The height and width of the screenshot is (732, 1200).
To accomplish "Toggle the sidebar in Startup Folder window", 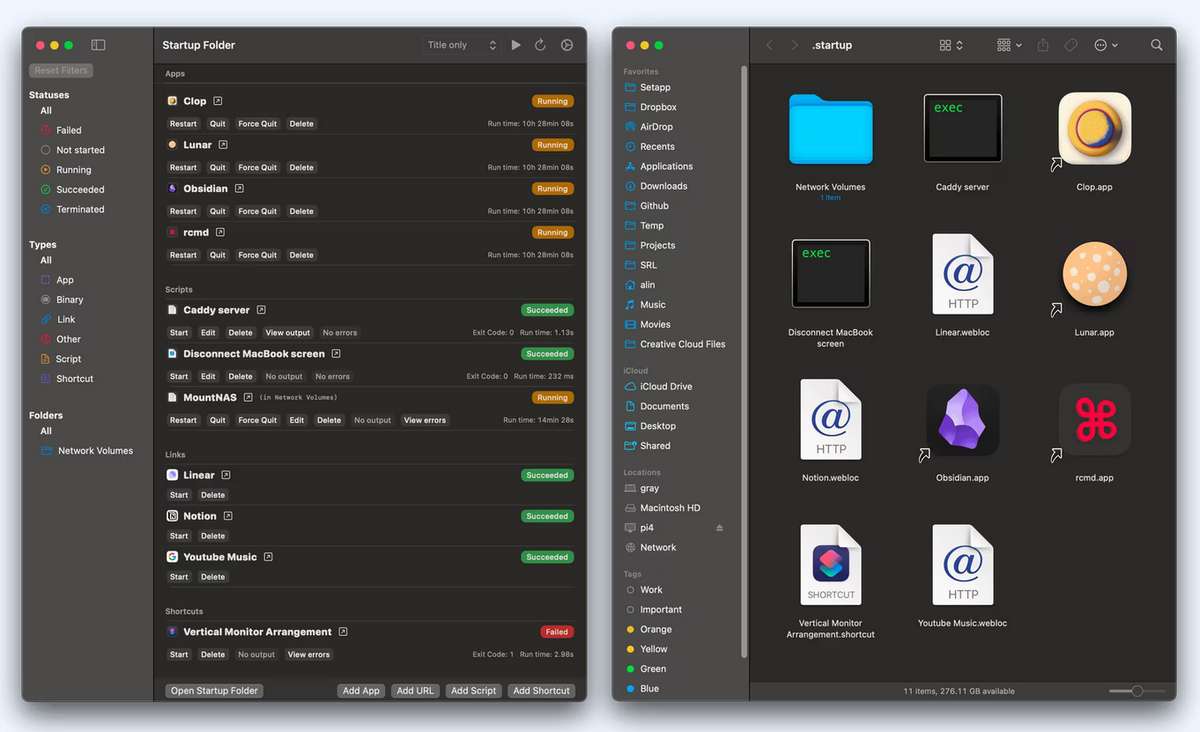I will [x=98, y=45].
